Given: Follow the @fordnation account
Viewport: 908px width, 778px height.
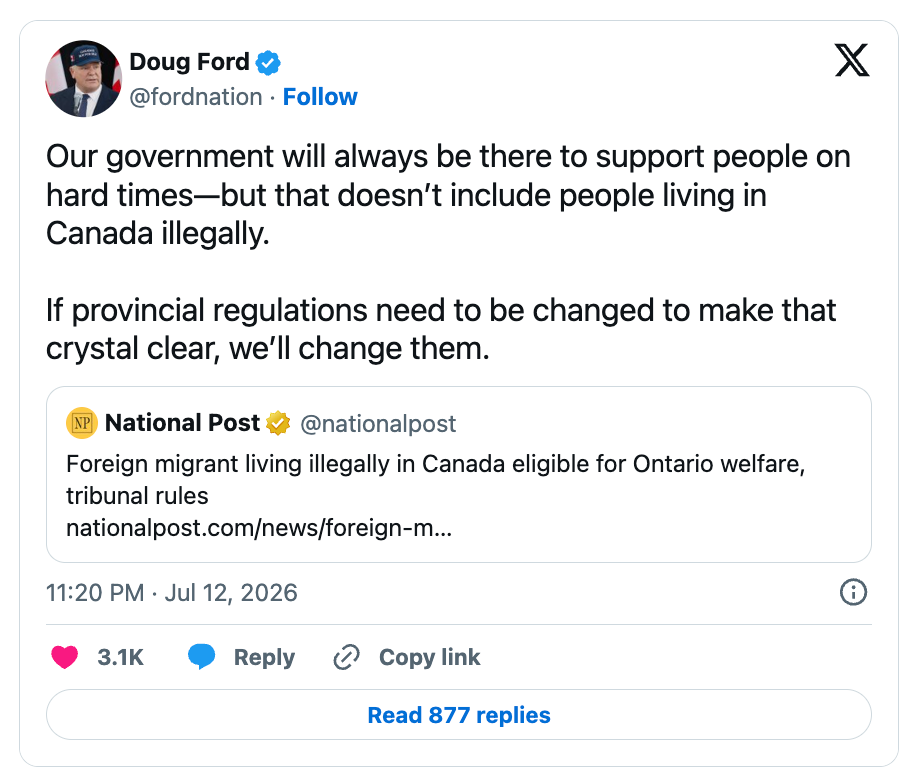Looking at the screenshot, I should point(320,97).
